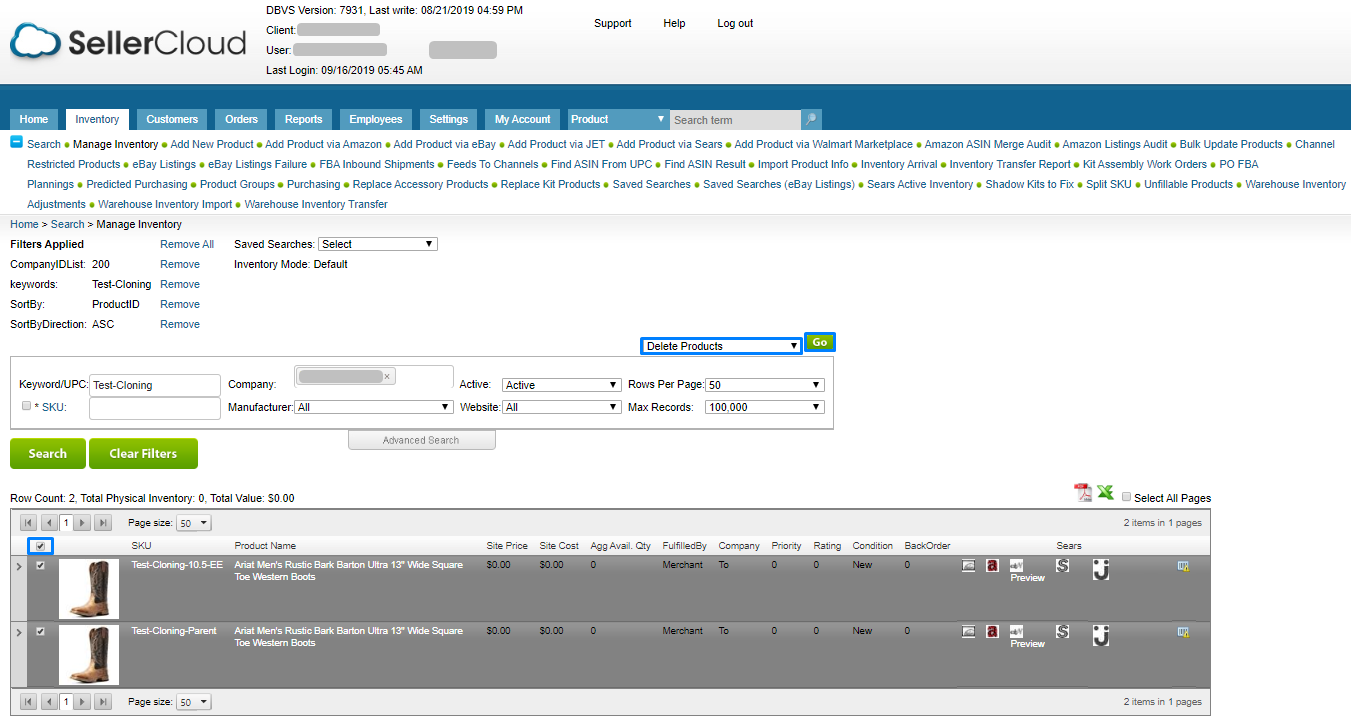
Task: Click the Log out link
Action: click(x=735, y=23)
